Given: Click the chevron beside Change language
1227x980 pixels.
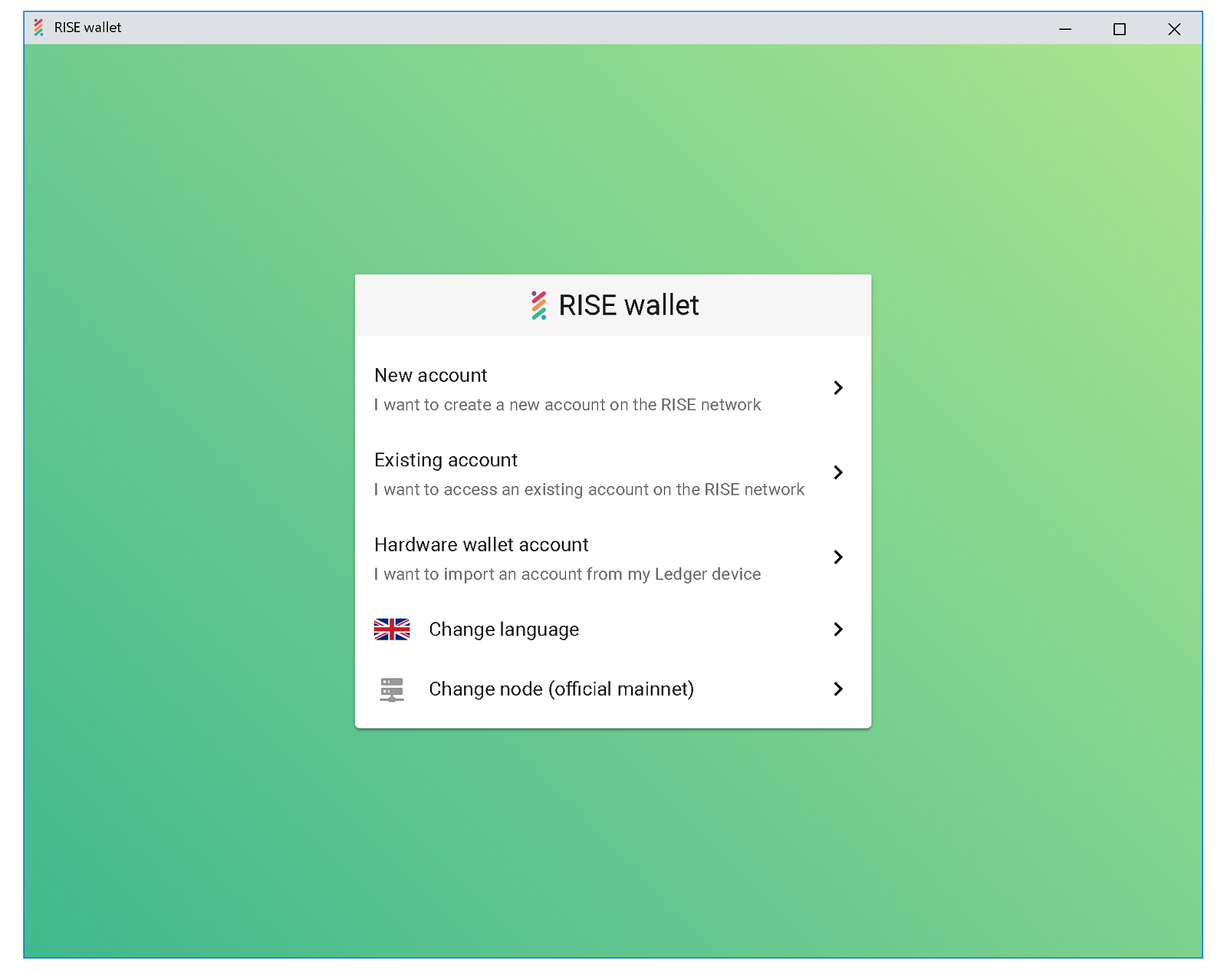Looking at the screenshot, I should 838,630.
